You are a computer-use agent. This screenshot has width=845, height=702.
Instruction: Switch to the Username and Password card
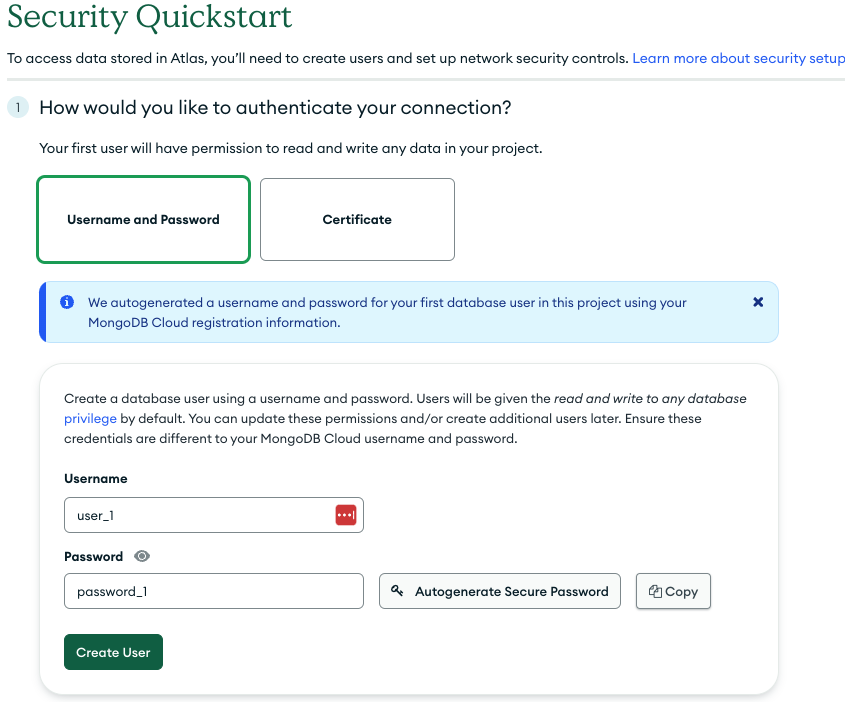click(143, 219)
